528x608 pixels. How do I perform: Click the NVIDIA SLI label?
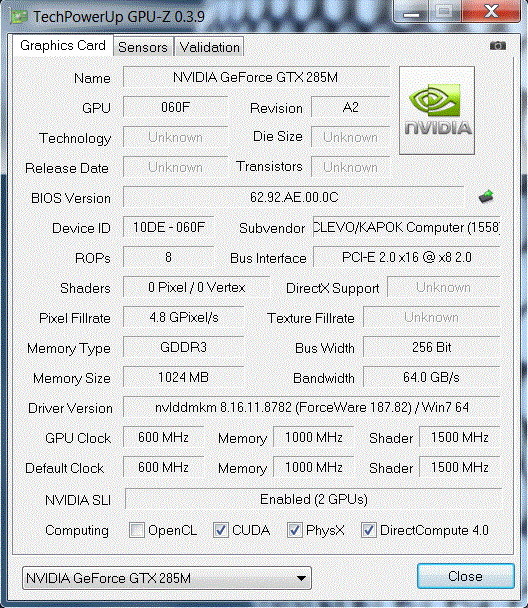tap(78, 500)
